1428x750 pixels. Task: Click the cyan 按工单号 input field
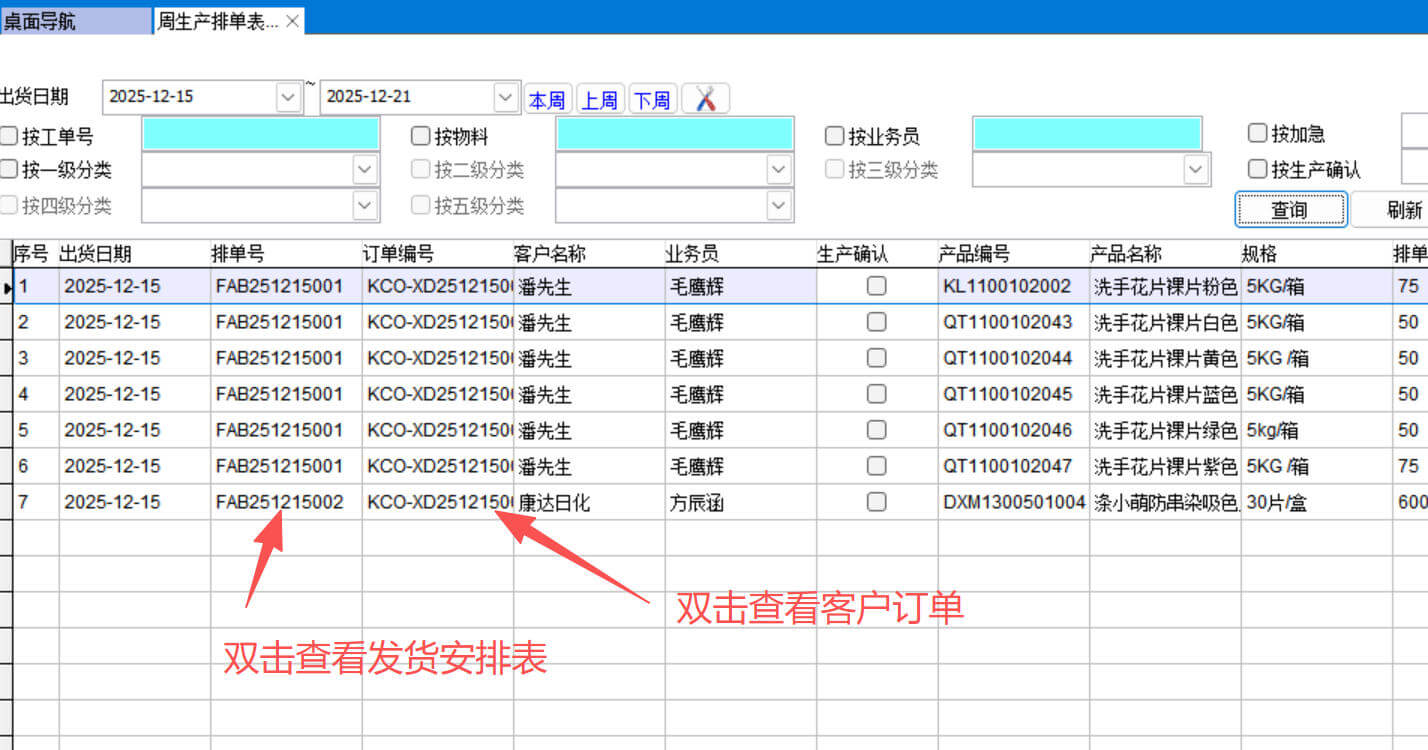point(261,134)
